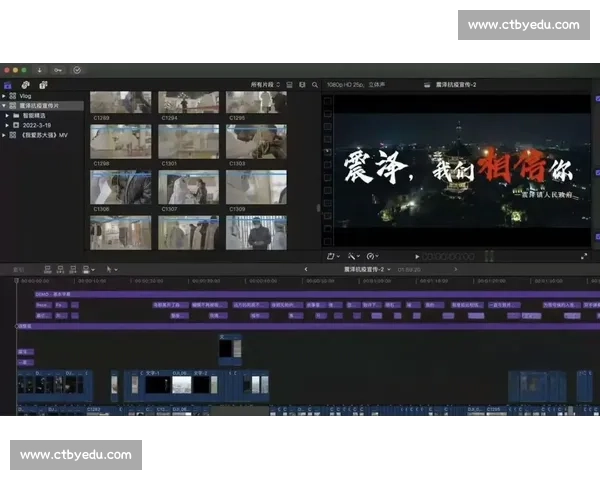600x480 pixels.
Task: Select the 2022-3-19 event row
Action: pyautogui.click(x=42, y=125)
